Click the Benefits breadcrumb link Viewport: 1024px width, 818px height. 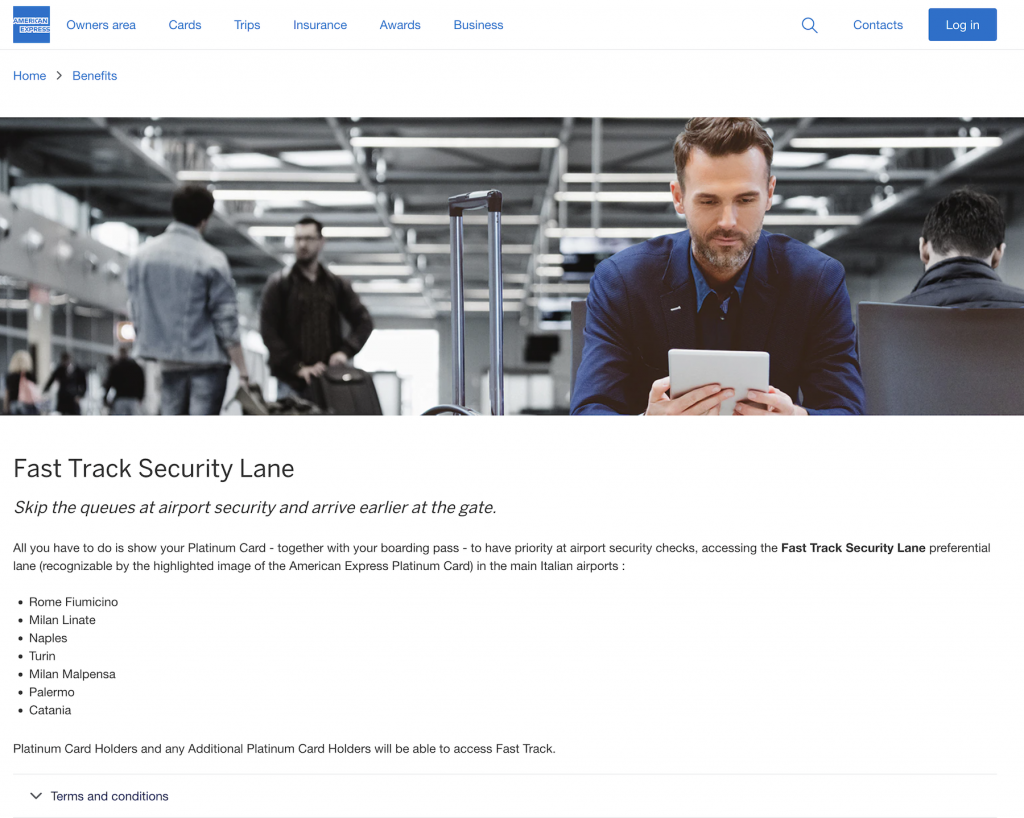pyautogui.click(x=95, y=76)
